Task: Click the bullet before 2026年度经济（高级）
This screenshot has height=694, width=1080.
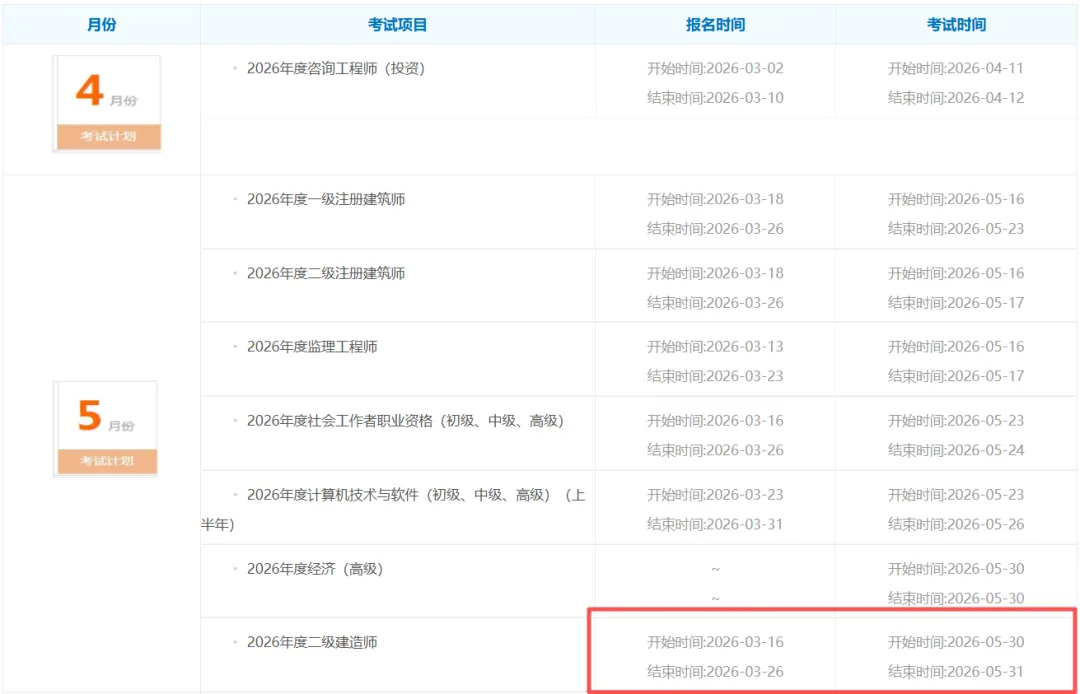Action: pyautogui.click(x=236, y=568)
